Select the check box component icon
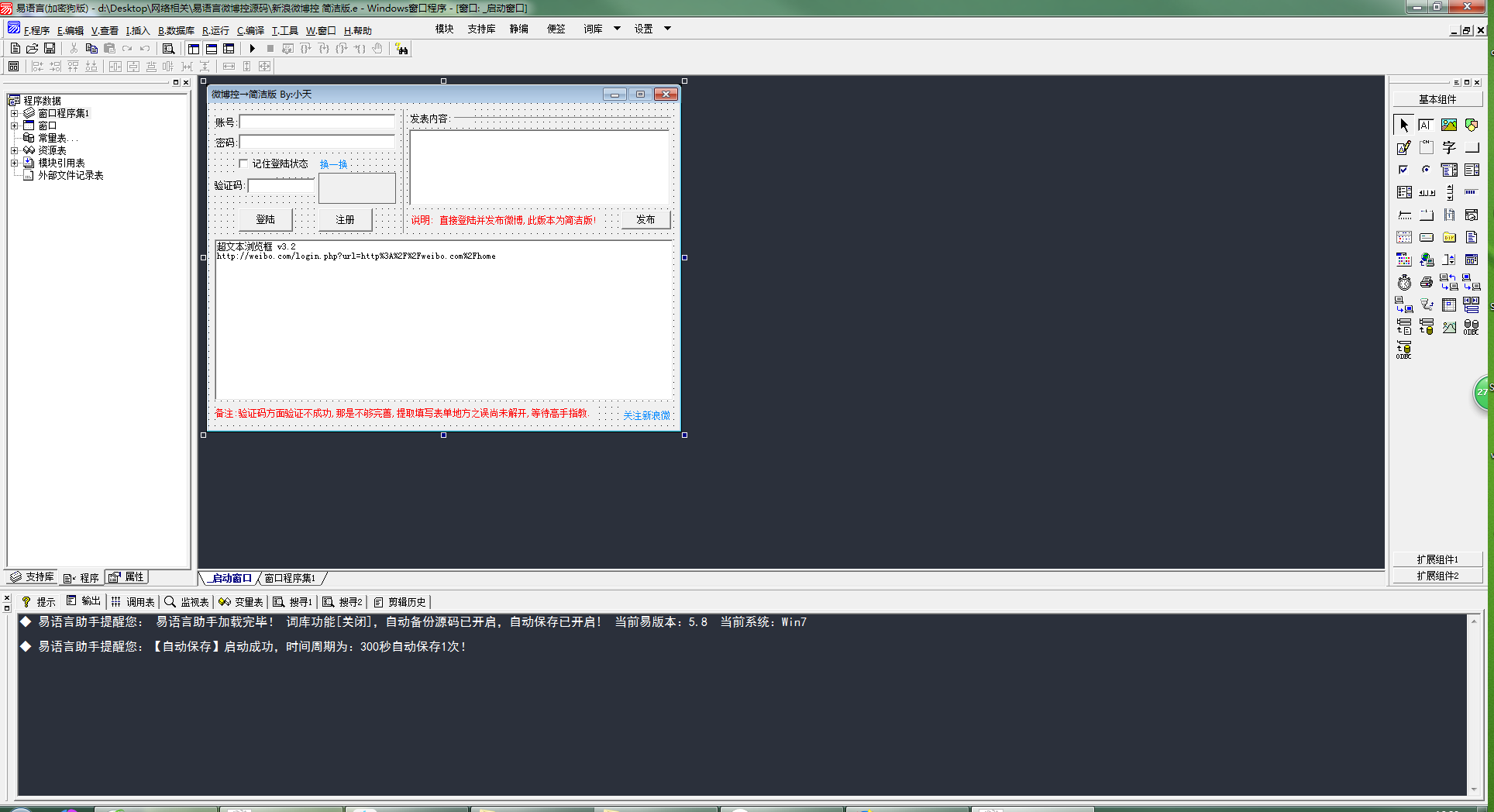 coord(1404,170)
